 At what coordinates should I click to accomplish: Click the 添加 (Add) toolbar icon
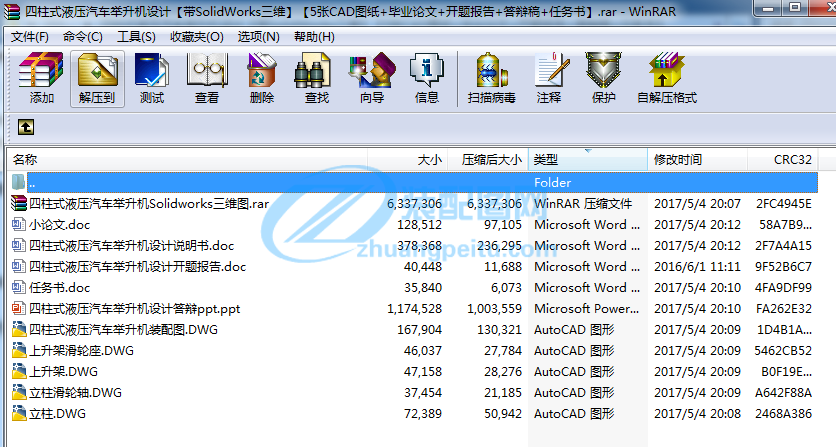(x=42, y=78)
